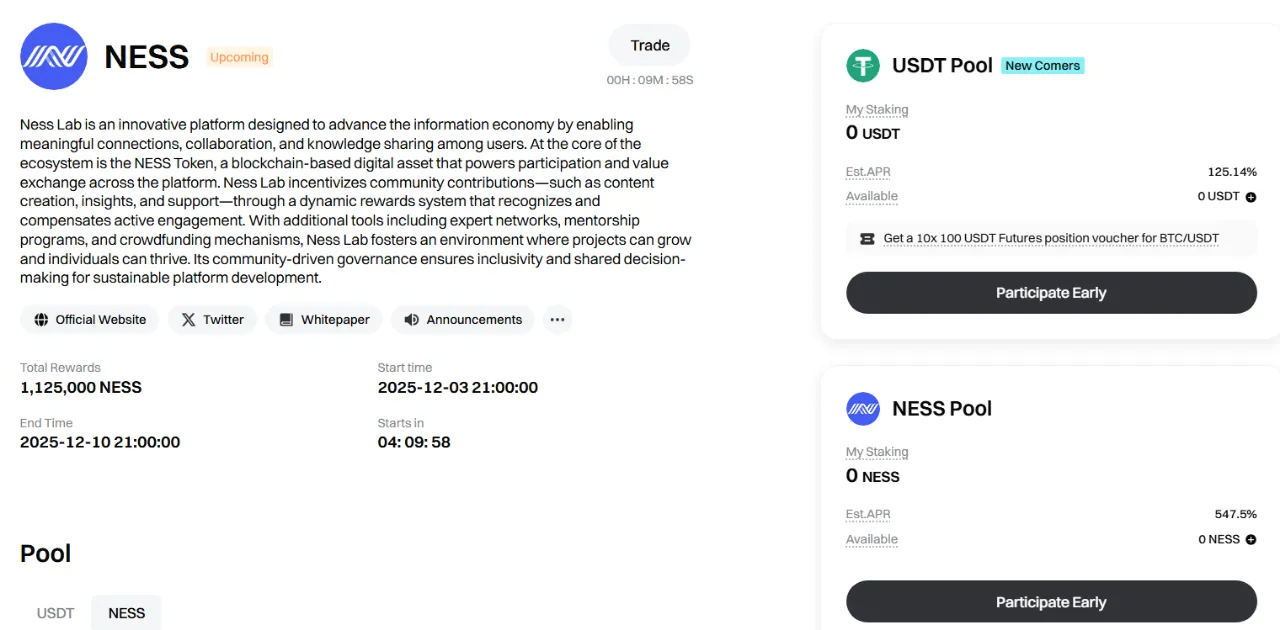
Task: Click Participate Early in NESS Pool
Action: [1051, 602]
